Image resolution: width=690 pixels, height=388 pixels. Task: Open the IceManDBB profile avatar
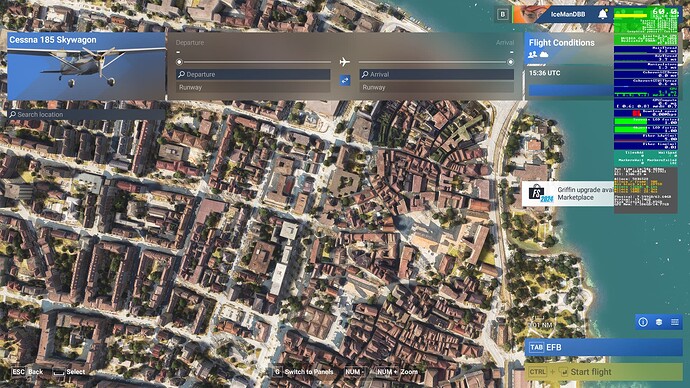coord(531,14)
